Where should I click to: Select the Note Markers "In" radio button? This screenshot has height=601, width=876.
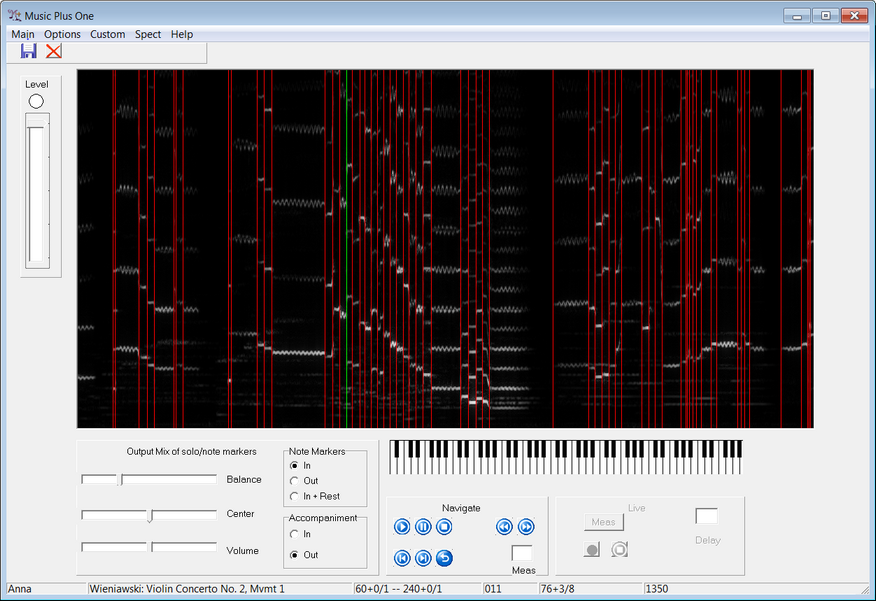294,466
